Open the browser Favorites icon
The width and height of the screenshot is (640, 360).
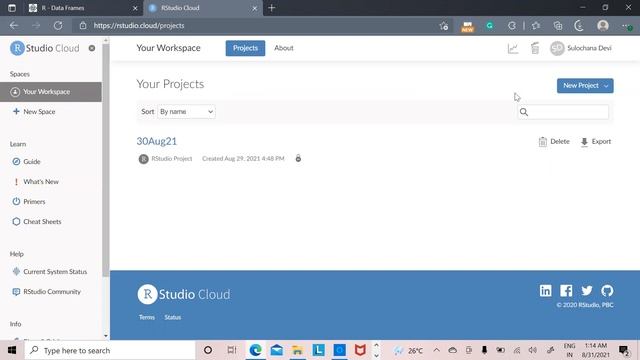click(536, 26)
